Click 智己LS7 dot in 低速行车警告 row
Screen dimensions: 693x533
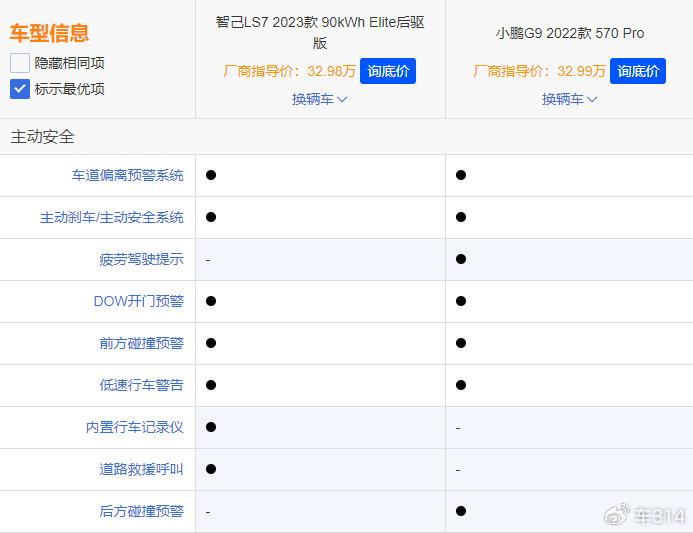(211, 385)
